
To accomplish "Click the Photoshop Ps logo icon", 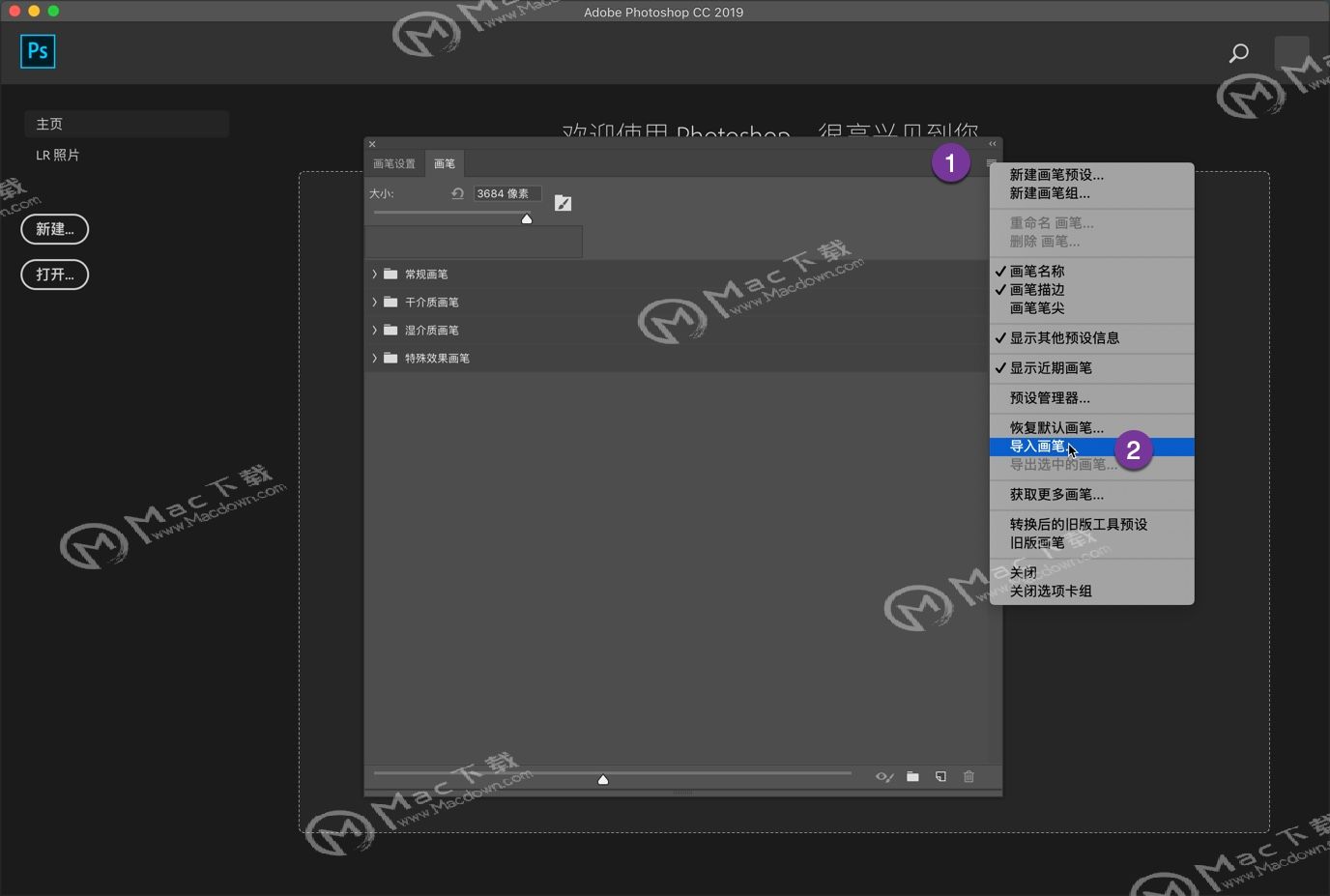I will click(38, 51).
